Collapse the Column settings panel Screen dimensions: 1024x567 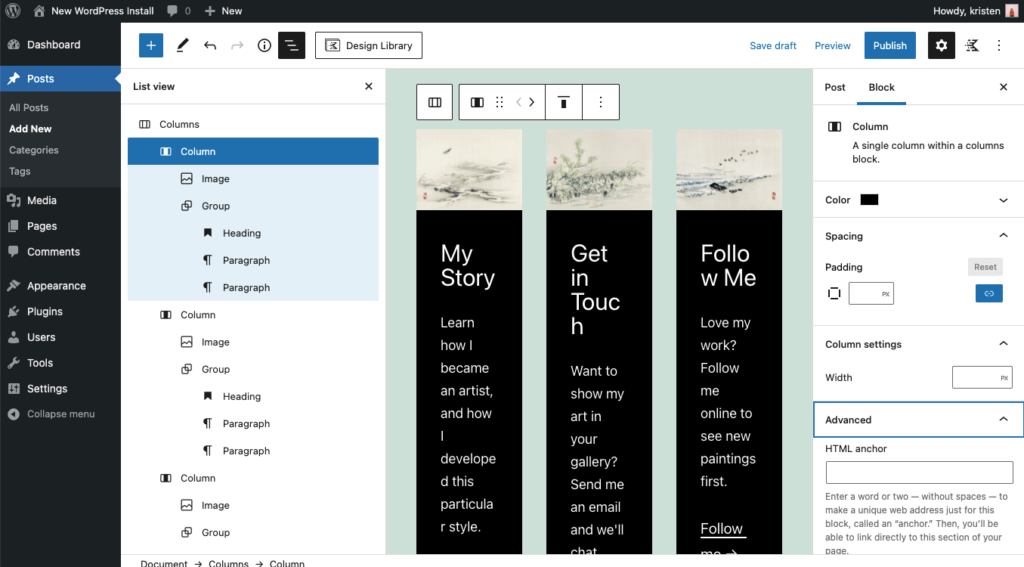pyautogui.click(x=1003, y=344)
